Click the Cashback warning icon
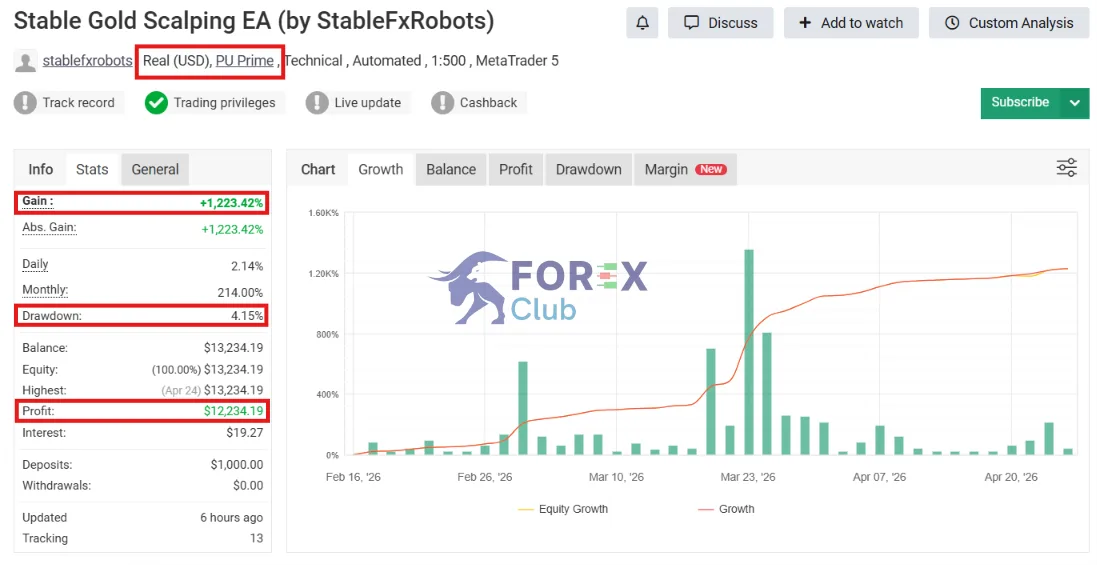 click(442, 103)
